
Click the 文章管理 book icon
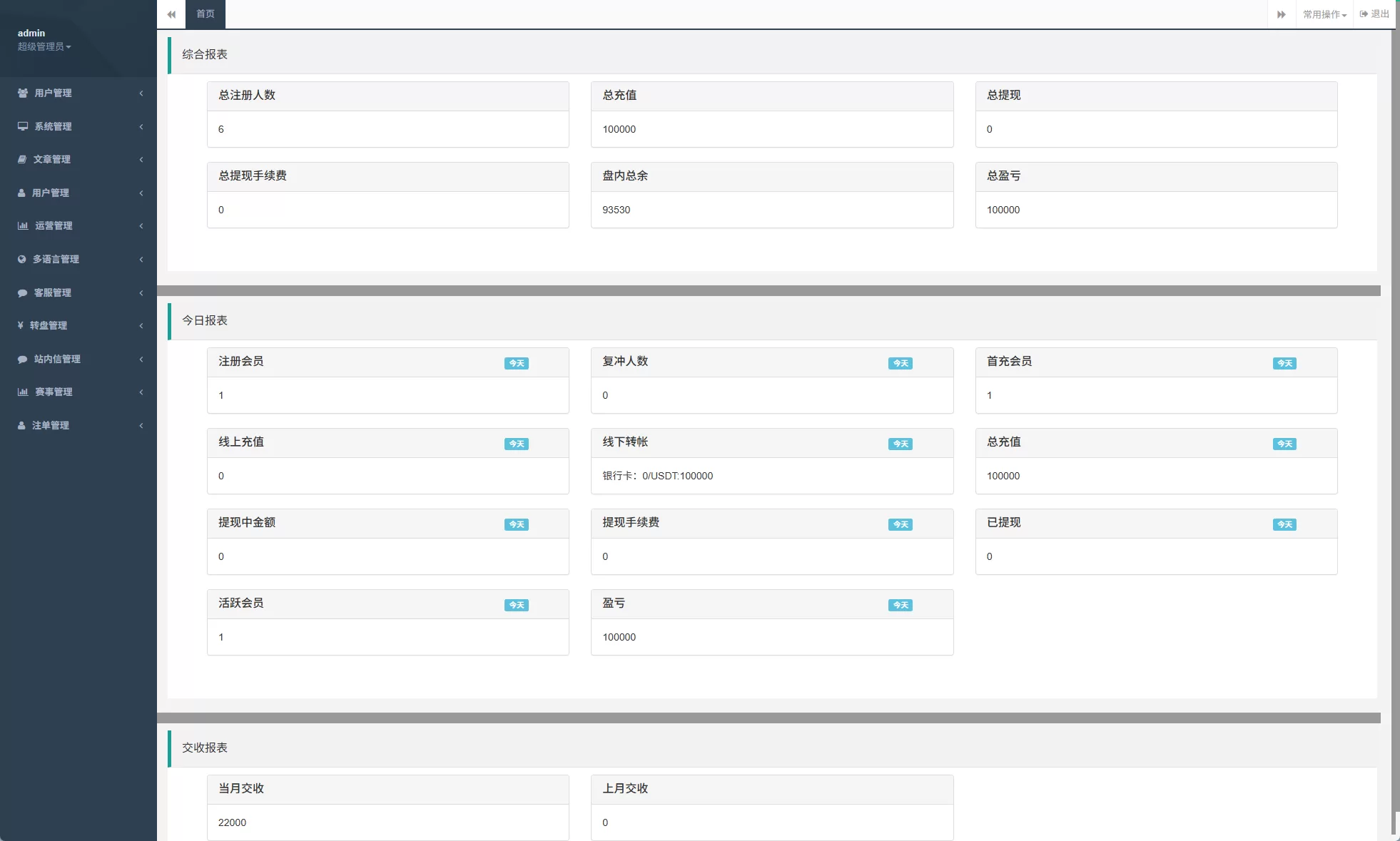coord(22,160)
